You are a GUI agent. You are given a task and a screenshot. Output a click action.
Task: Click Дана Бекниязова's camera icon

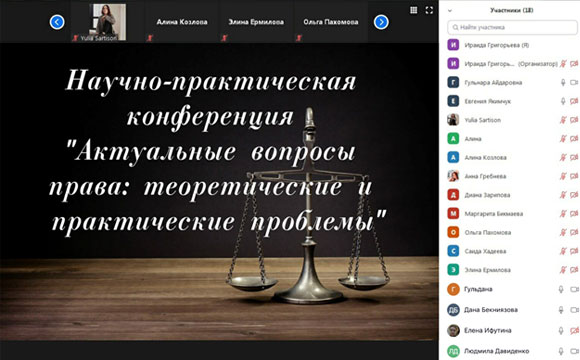[574, 310]
